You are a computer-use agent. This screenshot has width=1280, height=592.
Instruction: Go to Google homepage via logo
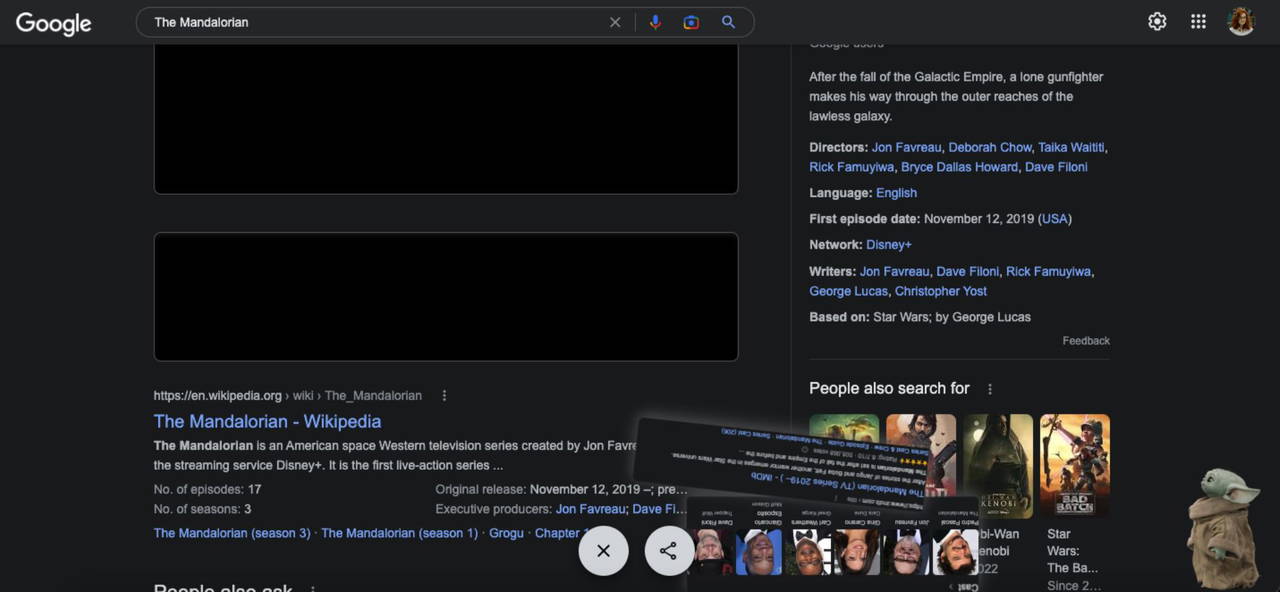pyautogui.click(x=54, y=23)
